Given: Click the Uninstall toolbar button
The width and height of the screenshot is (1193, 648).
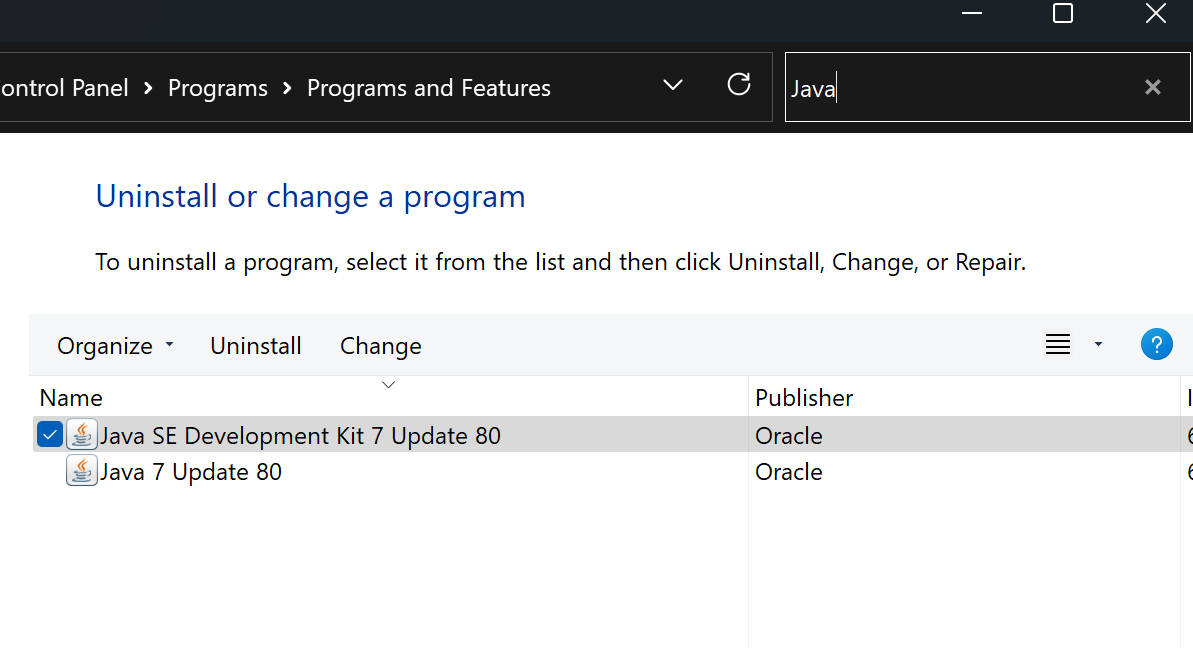Looking at the screenshot, I should click(256, 346).
